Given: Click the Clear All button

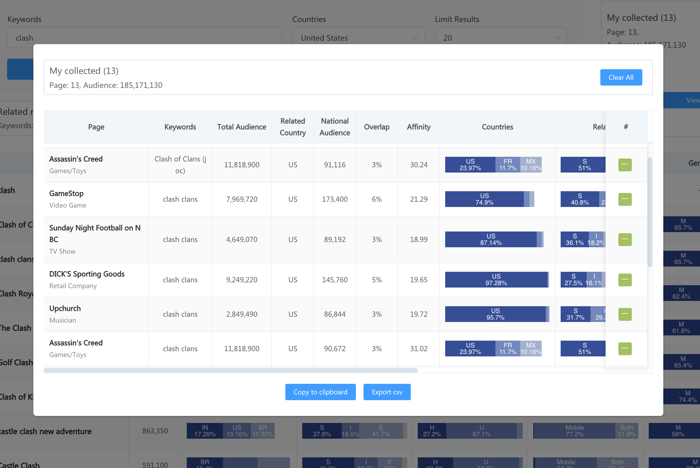Looking at the screenshot, I should coord(621,77).
